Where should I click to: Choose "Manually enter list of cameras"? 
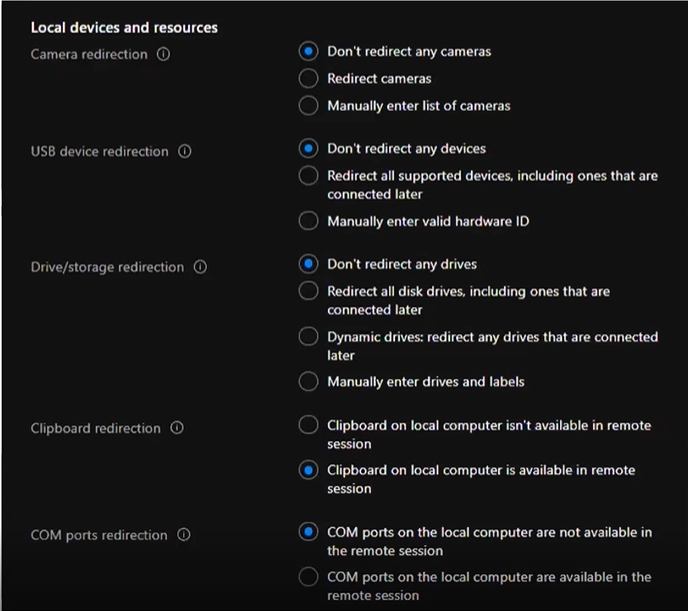point(309,106)
